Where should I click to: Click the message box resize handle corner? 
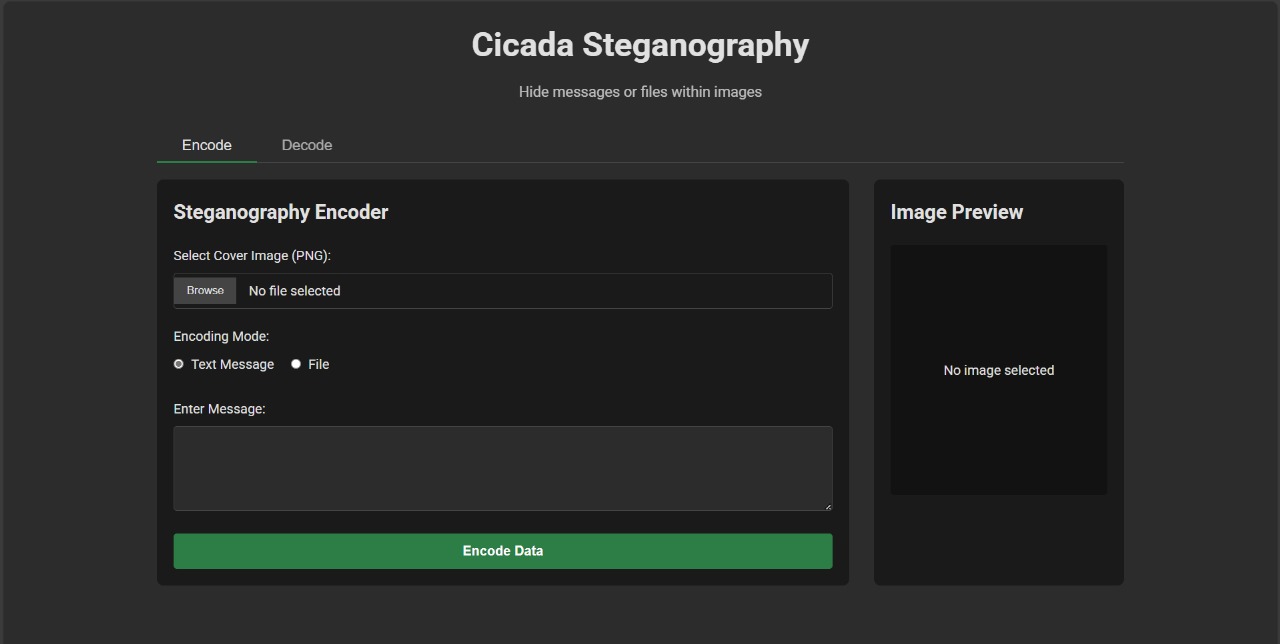(827, 505)
